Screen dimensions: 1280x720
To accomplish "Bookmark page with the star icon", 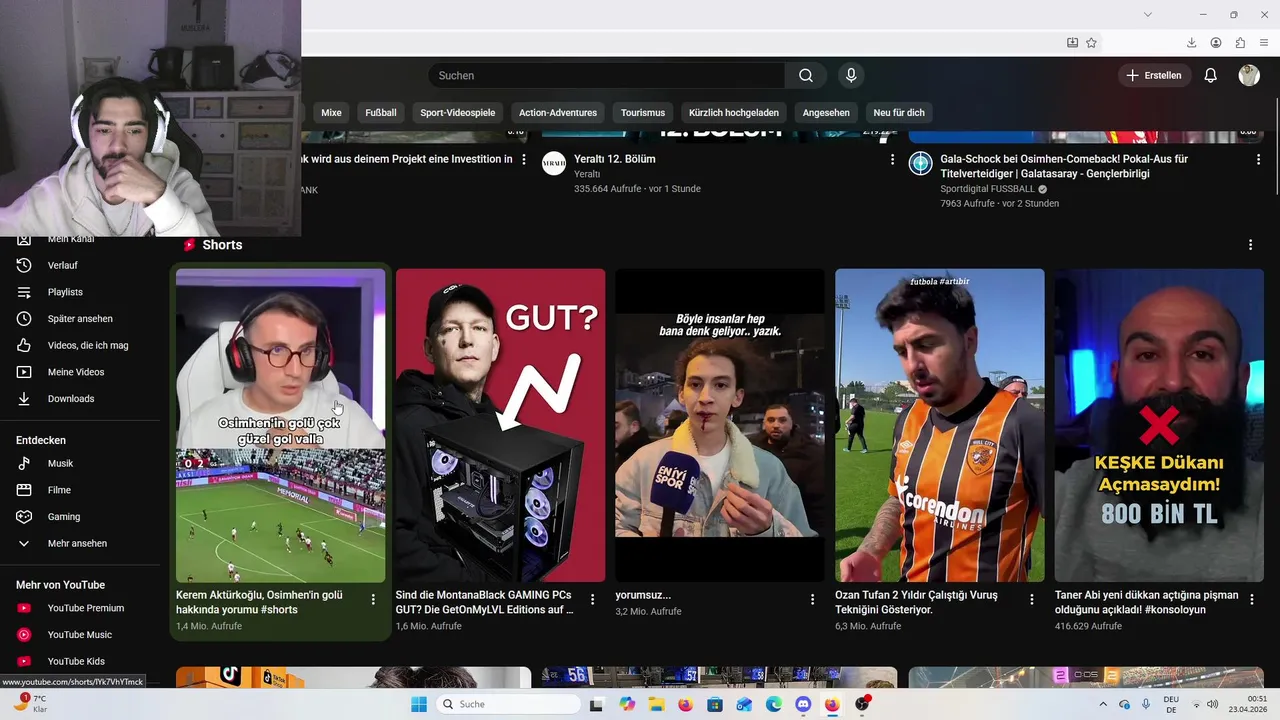I will point(1091,43).
